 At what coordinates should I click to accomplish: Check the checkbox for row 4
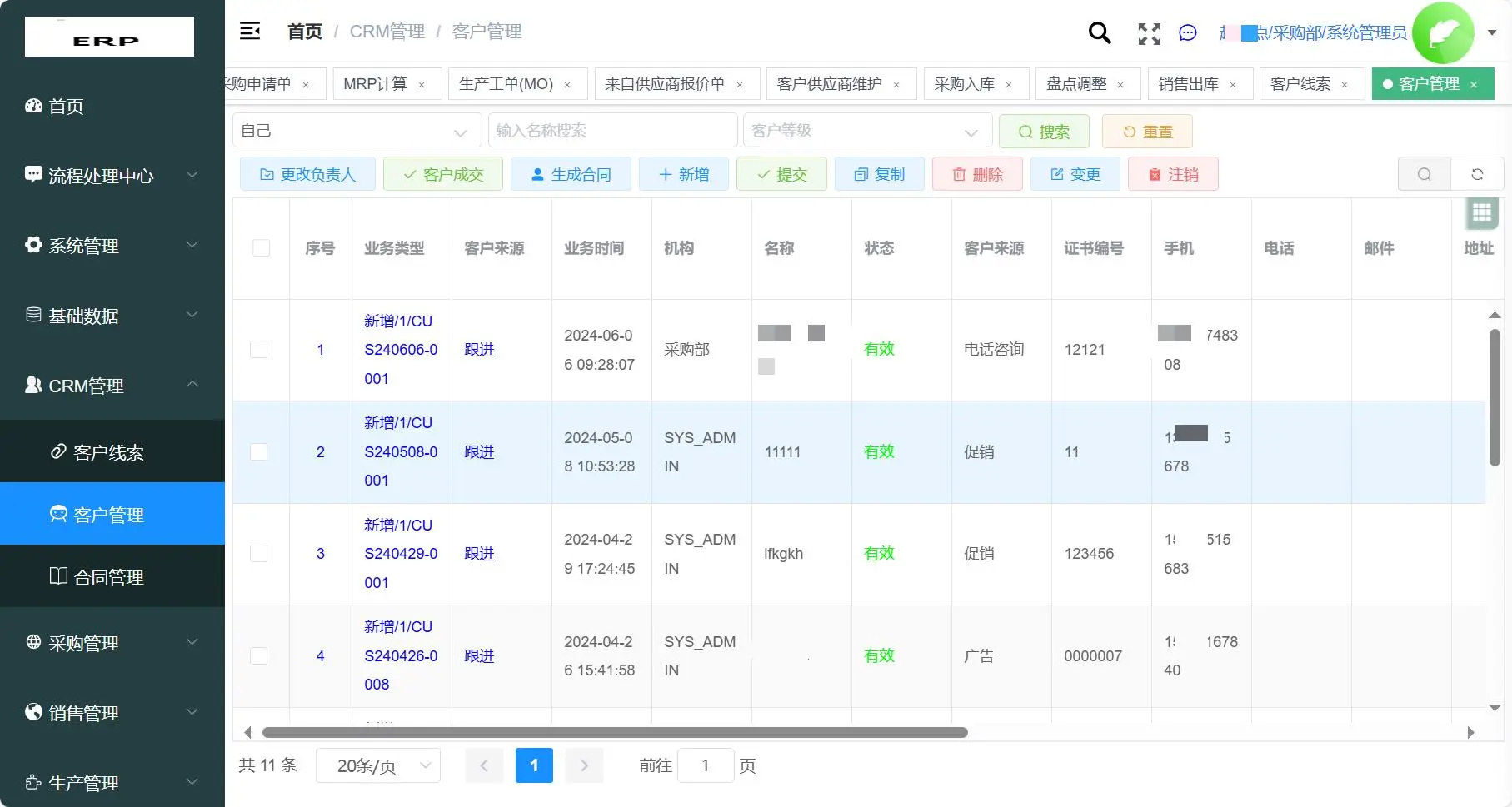pos(258,655)
